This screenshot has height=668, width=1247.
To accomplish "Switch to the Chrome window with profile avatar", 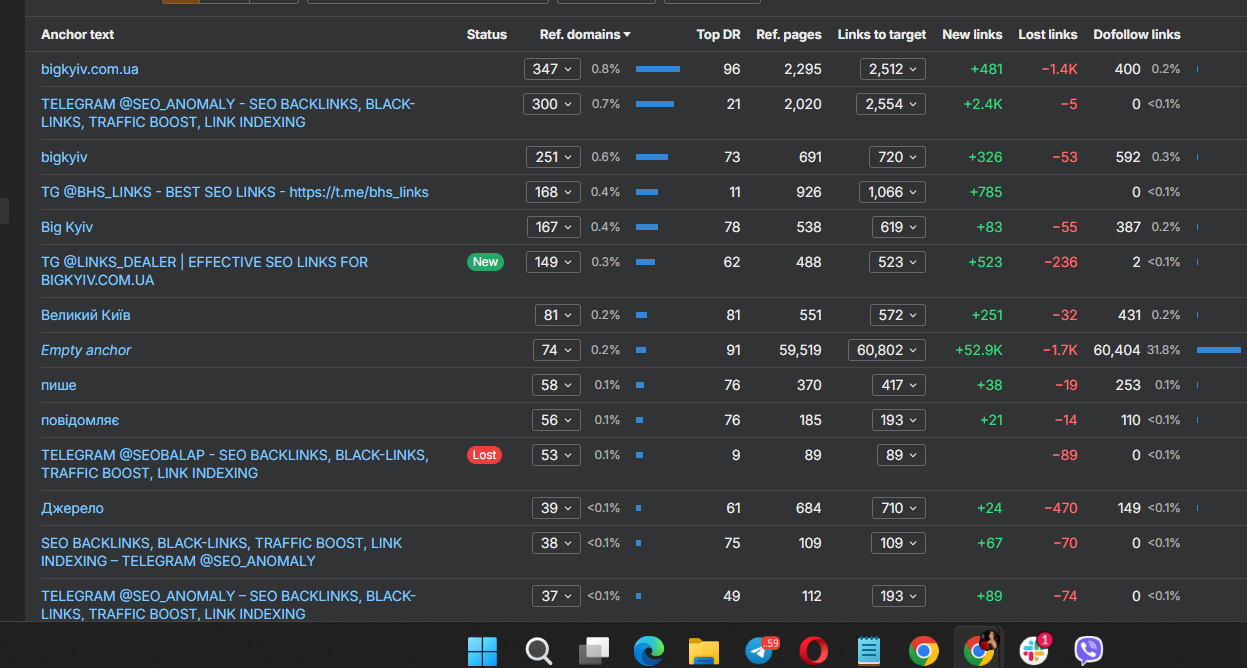I will click(979, 650).
